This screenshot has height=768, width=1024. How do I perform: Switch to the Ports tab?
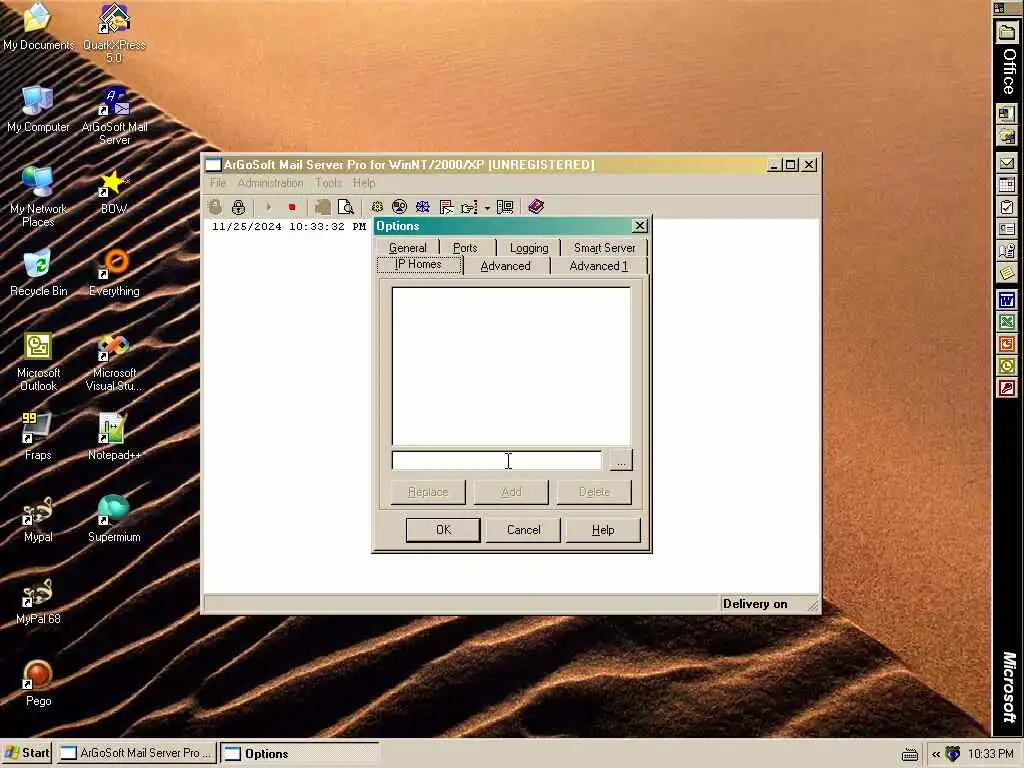pos(465,248)
